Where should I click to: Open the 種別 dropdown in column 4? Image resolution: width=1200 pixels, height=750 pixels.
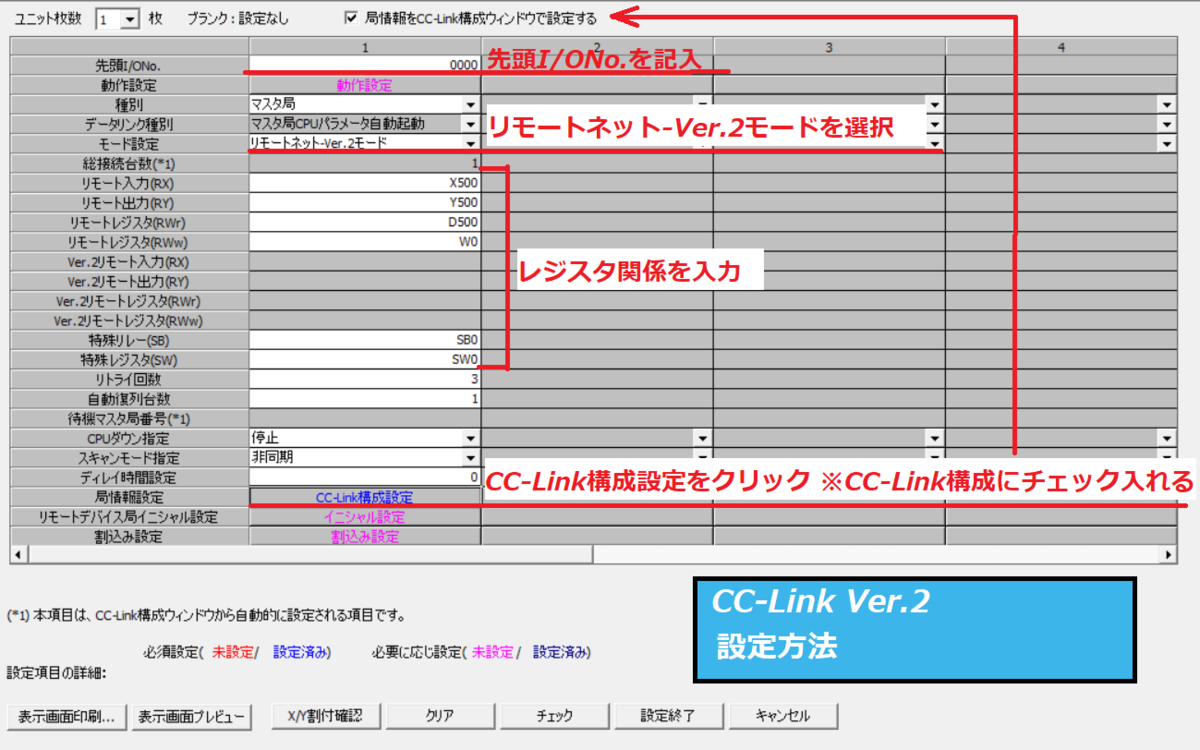pyautogui.click(x=1167, y=104)
